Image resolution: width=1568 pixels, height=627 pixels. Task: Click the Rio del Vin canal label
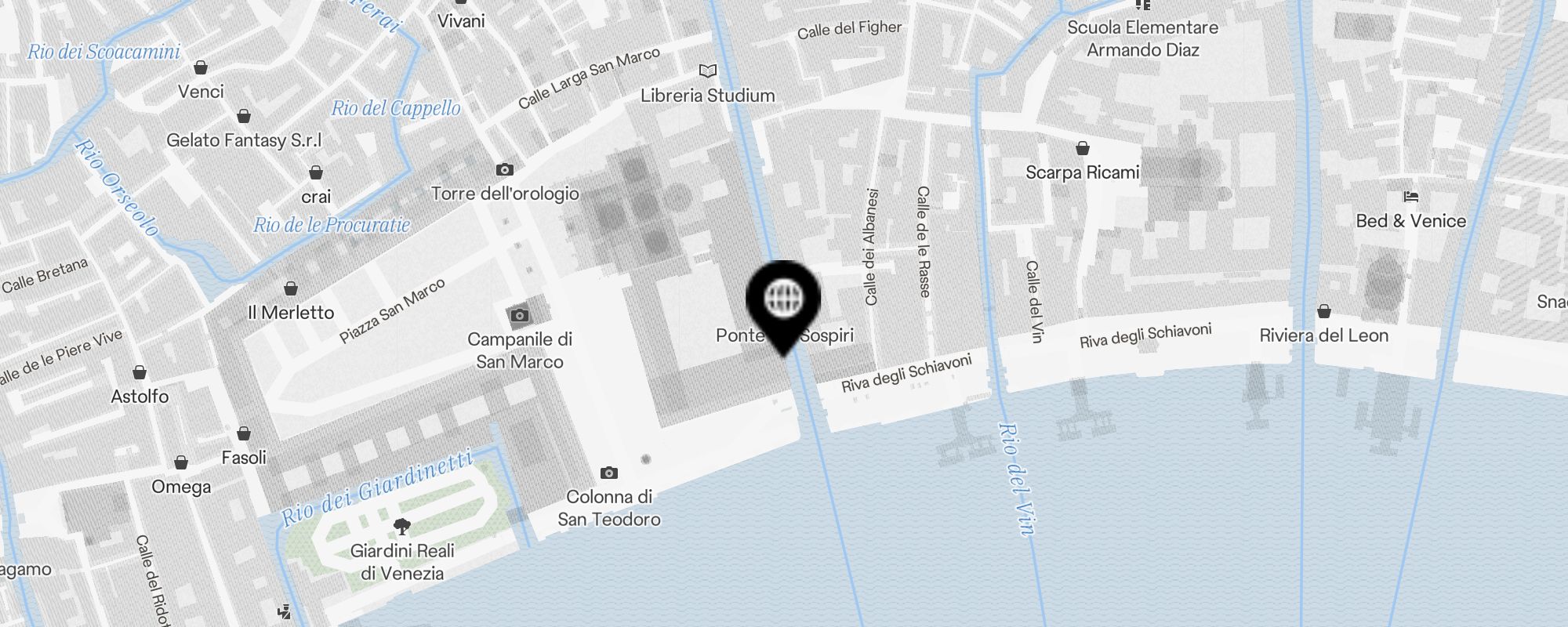[x=1016, y=479]
